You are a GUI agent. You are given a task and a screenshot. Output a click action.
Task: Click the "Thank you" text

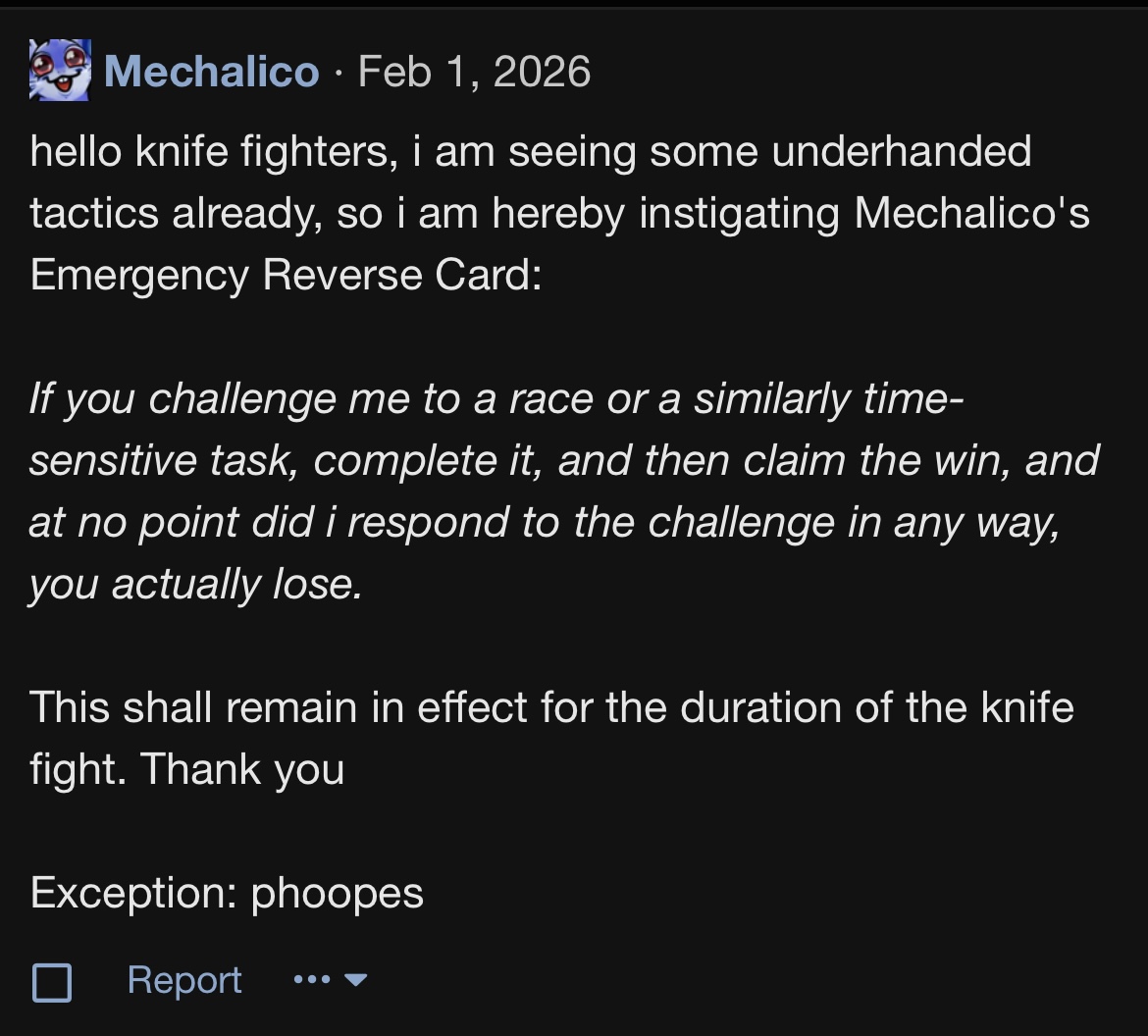242,769
